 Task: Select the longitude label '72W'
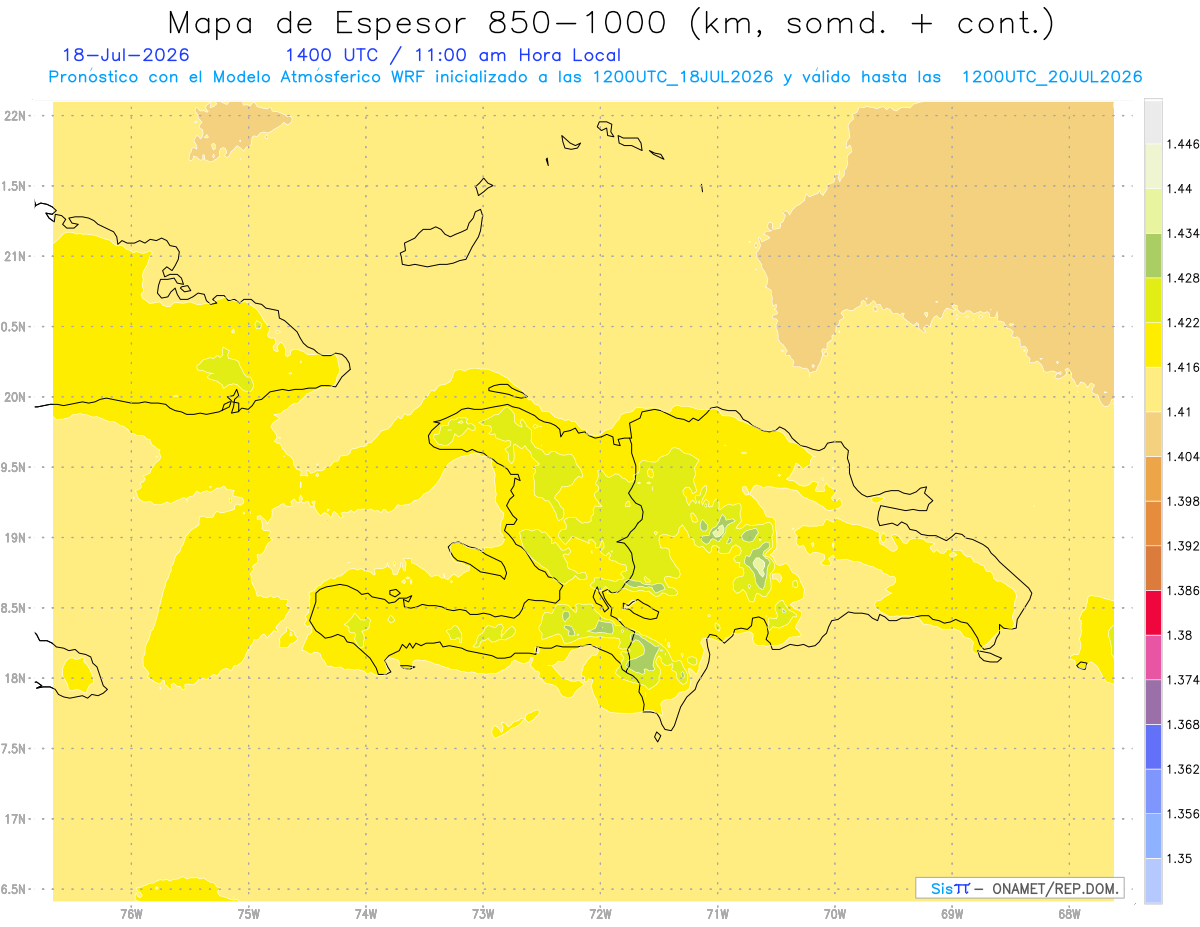click(600, 913)
